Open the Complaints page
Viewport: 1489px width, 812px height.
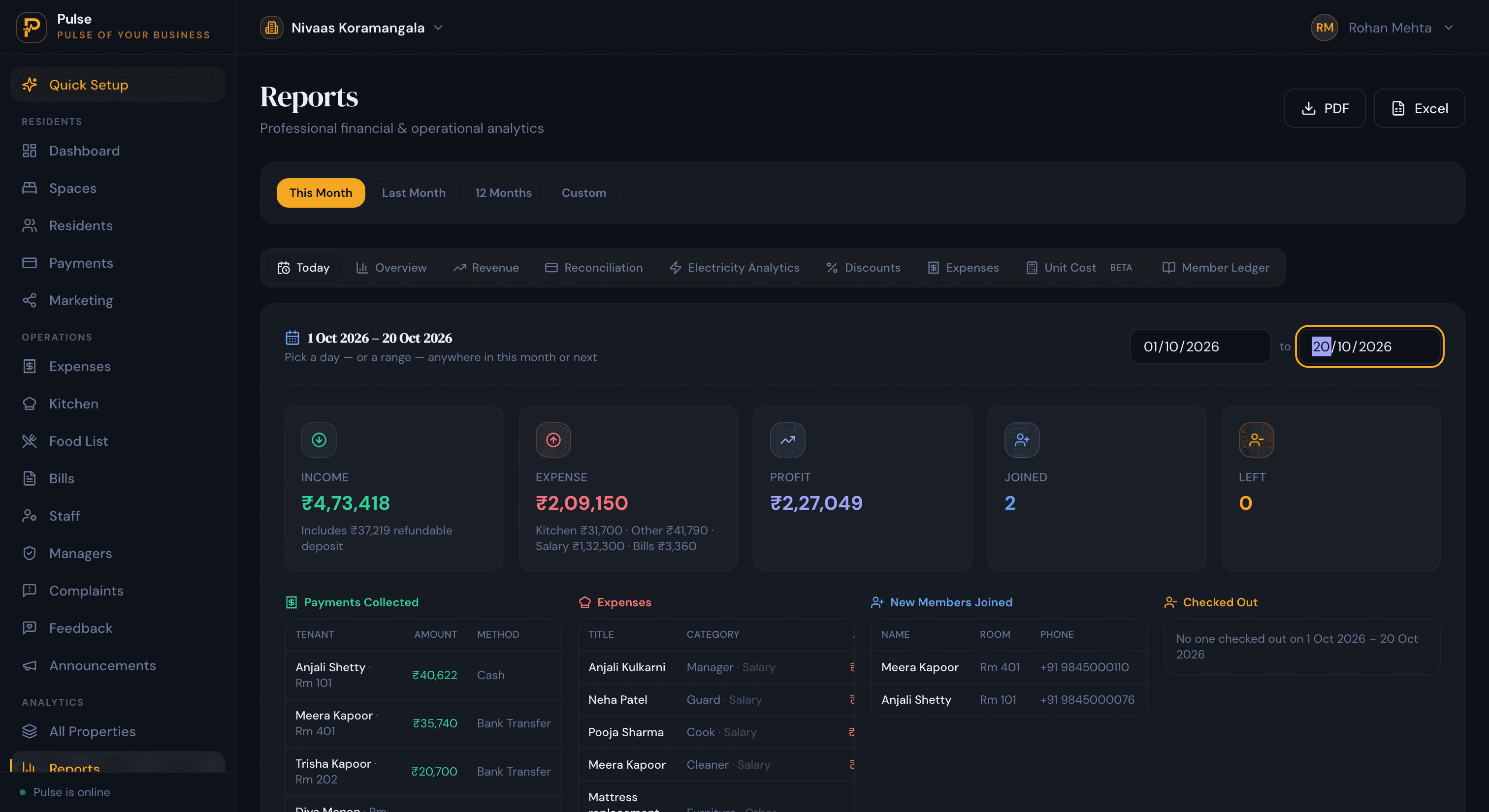[117, 591]
